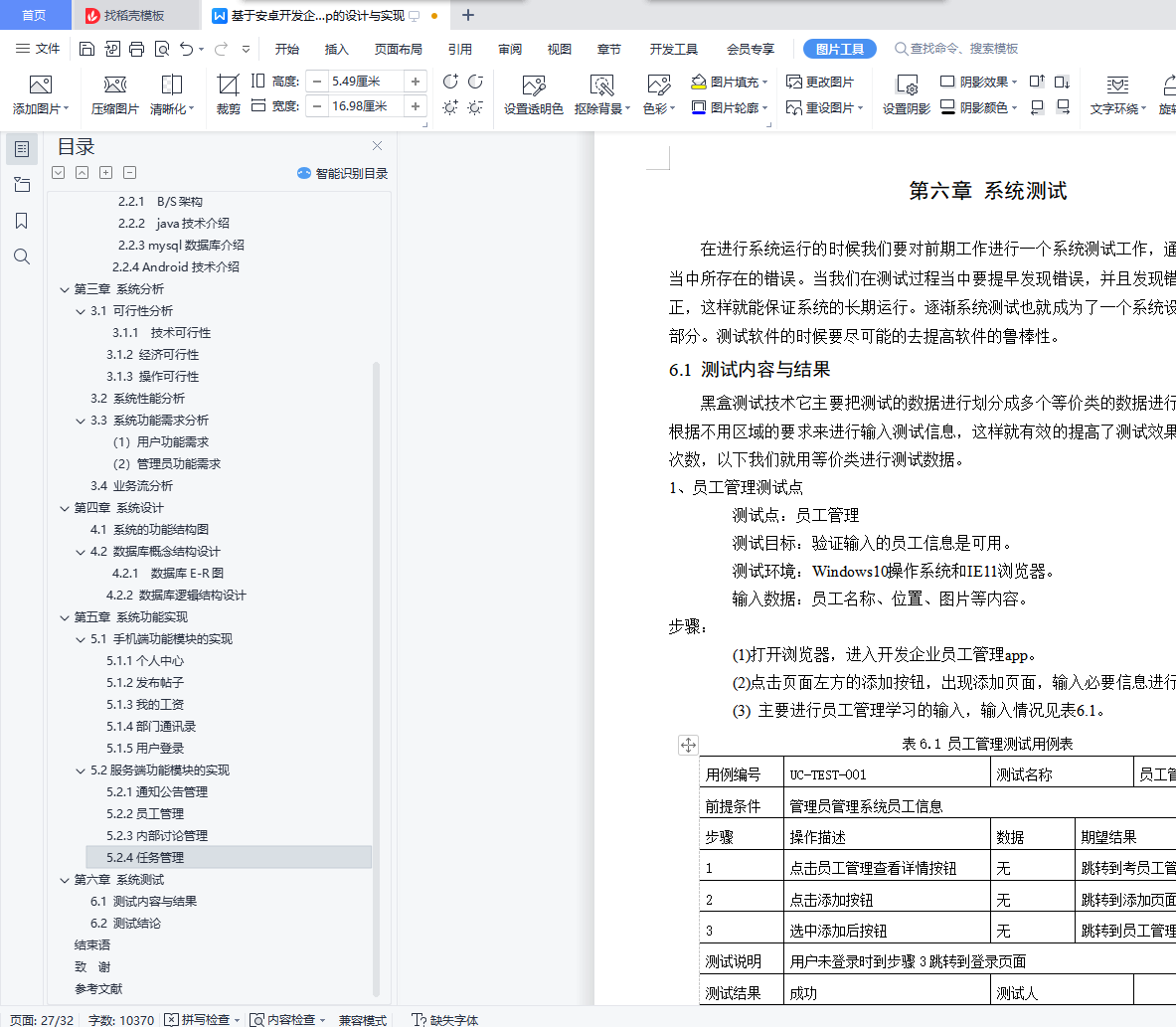Open the search sidebar icon
This screenshot has width=1176, height=1027.
[22, 257]
